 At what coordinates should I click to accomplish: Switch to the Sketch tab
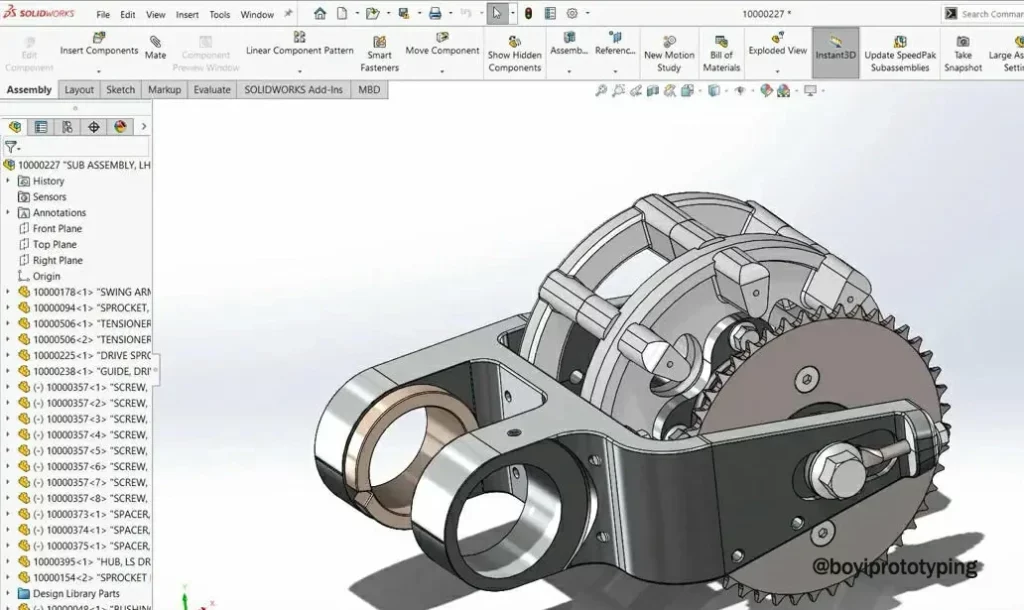click(121, 89)
